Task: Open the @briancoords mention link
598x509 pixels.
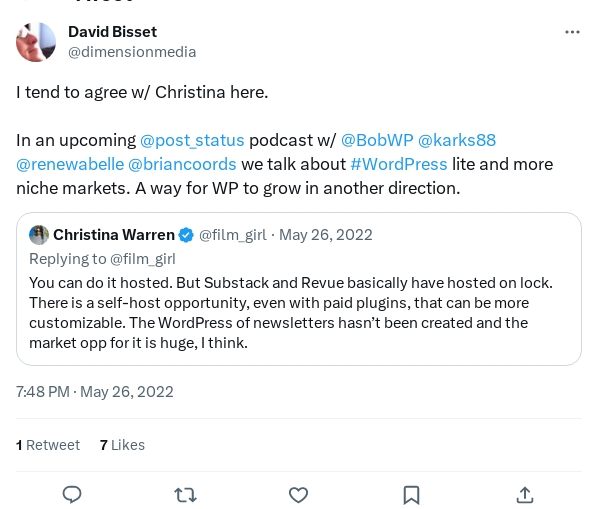Action: pos(182,164)
